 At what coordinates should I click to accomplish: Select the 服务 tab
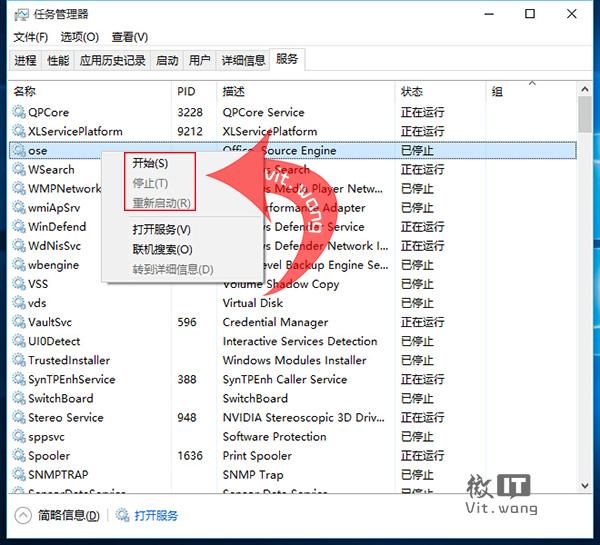[287, 59]
